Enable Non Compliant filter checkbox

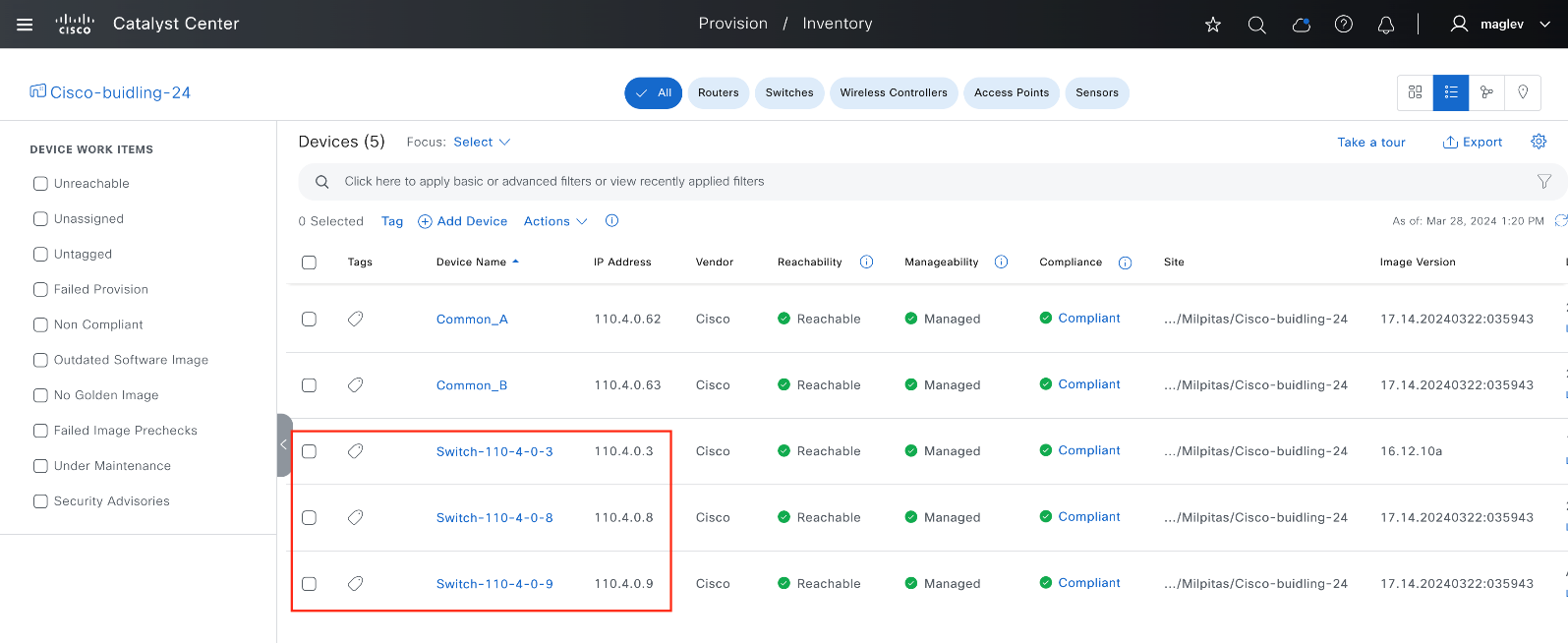[40, 324]
